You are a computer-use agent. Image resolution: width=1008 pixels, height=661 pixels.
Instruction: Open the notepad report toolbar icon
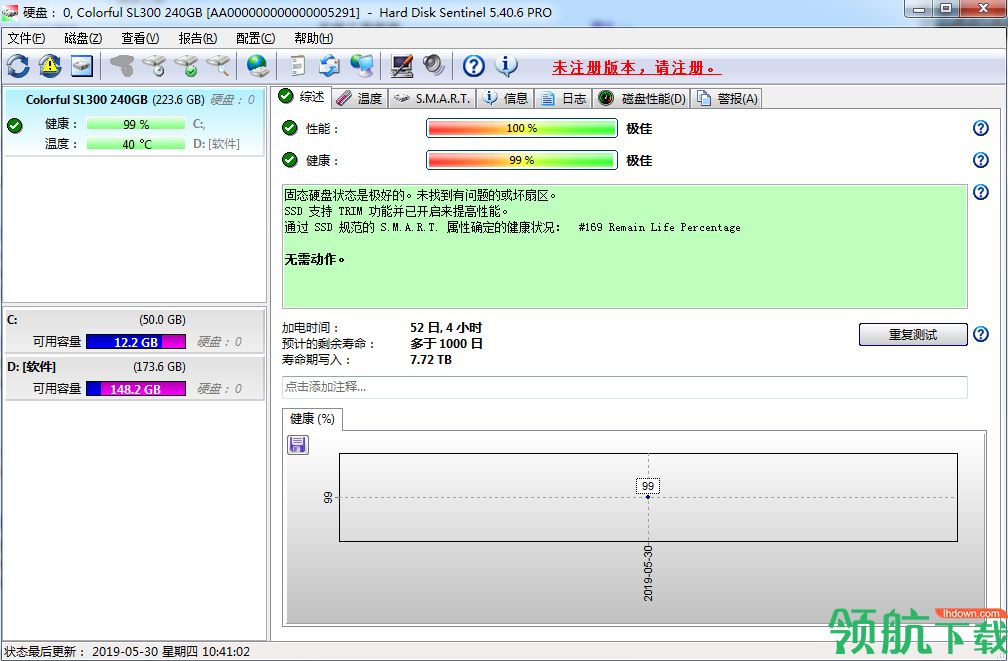(297, 66)
